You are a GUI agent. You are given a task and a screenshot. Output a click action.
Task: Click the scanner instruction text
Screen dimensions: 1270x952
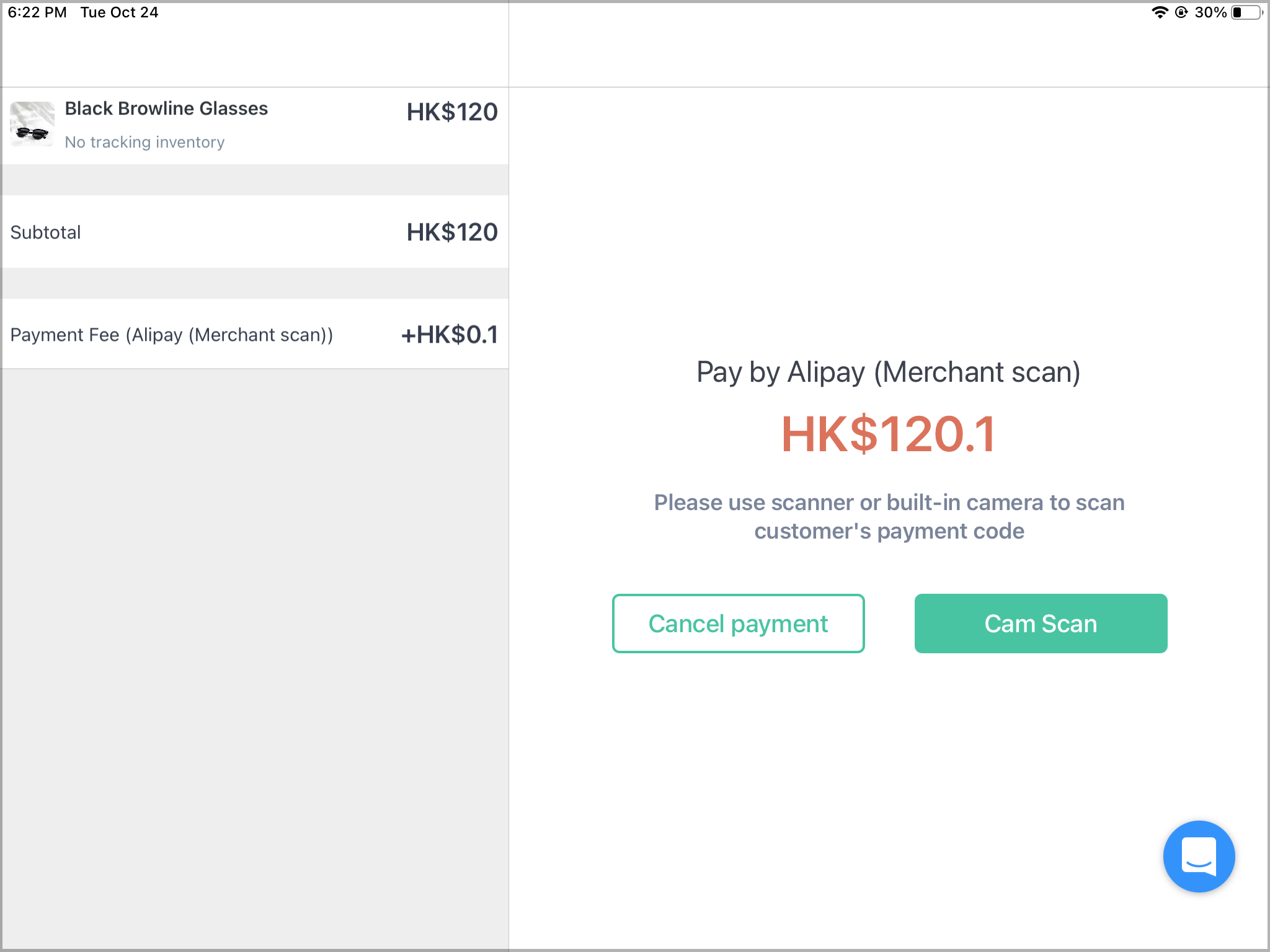coord(889,516)
